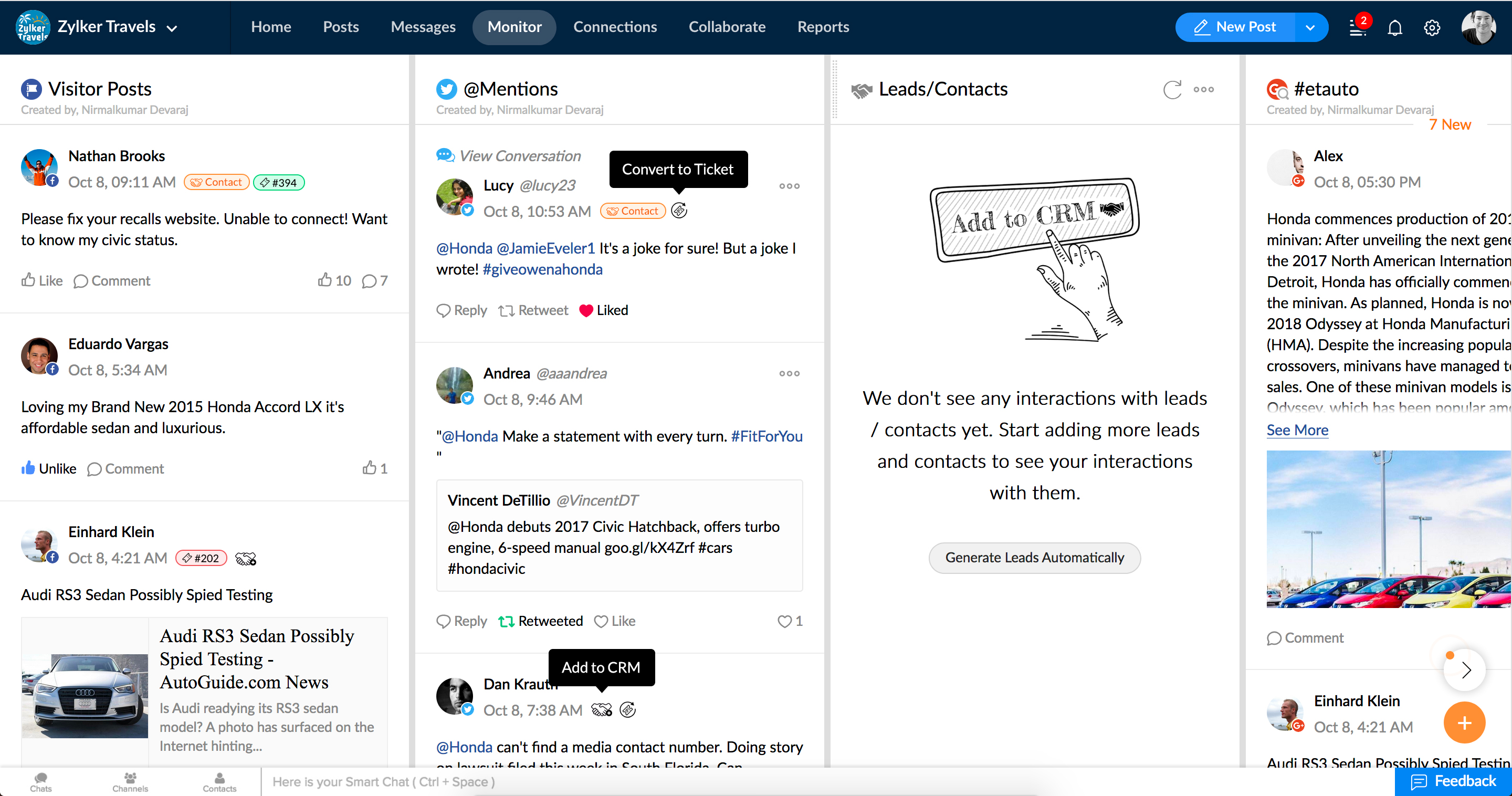The width and height of the screenshot is (1512, 796).
Task: Open the notifications bell
Action: pos(1394,28)
